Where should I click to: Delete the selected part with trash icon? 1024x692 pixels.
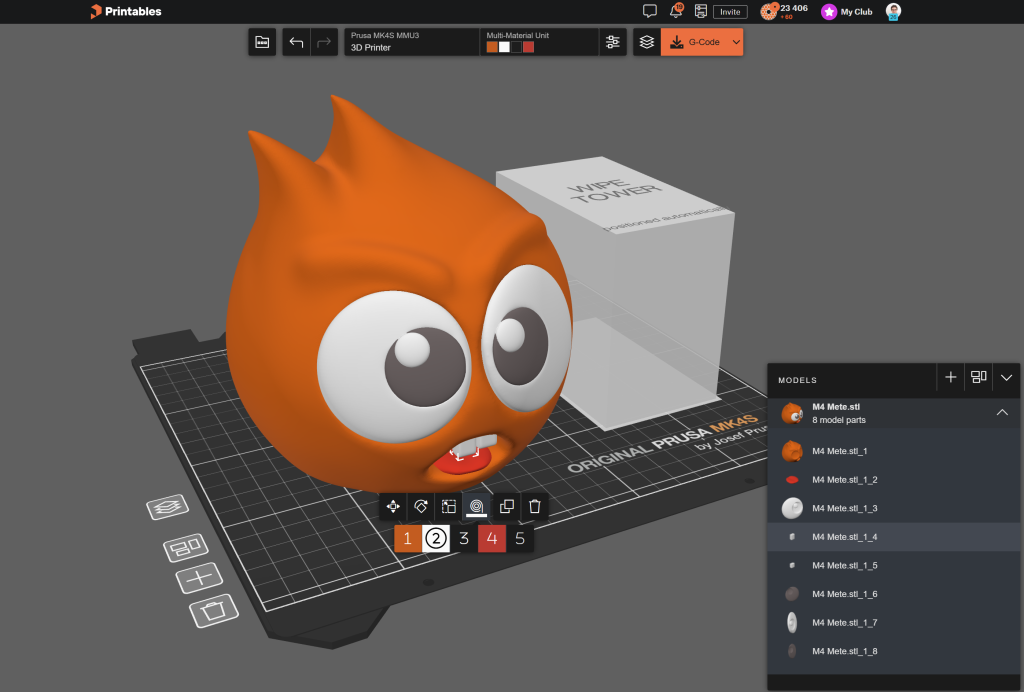tap(534, 506)
